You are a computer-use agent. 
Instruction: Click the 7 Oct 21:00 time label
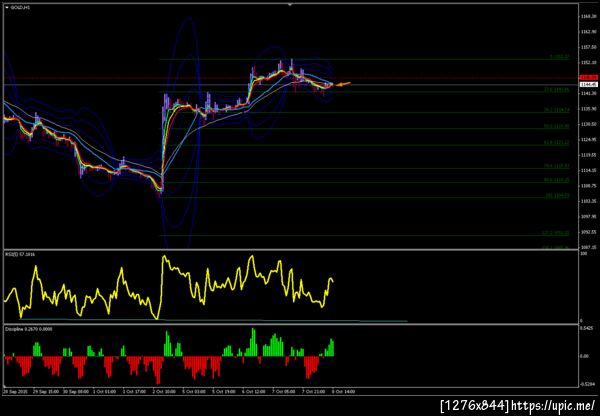tap(314, 392)
